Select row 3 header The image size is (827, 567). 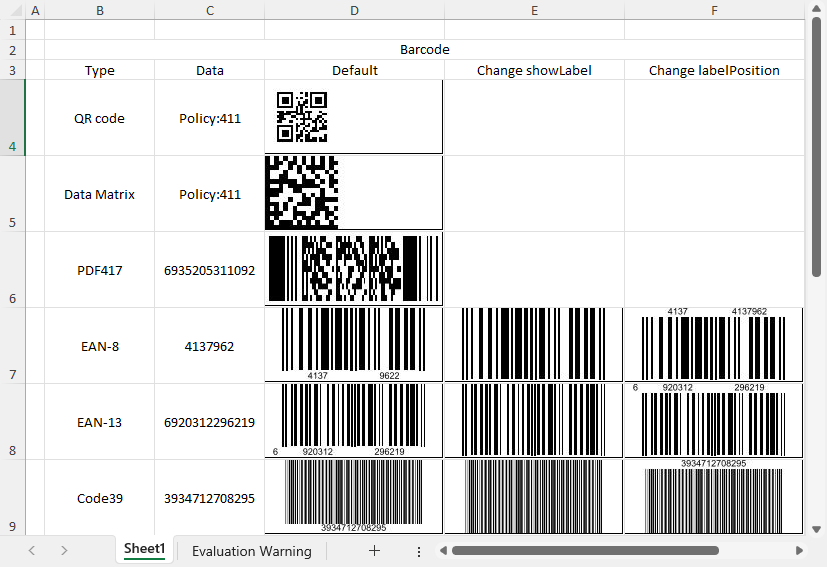pos(13,70)
